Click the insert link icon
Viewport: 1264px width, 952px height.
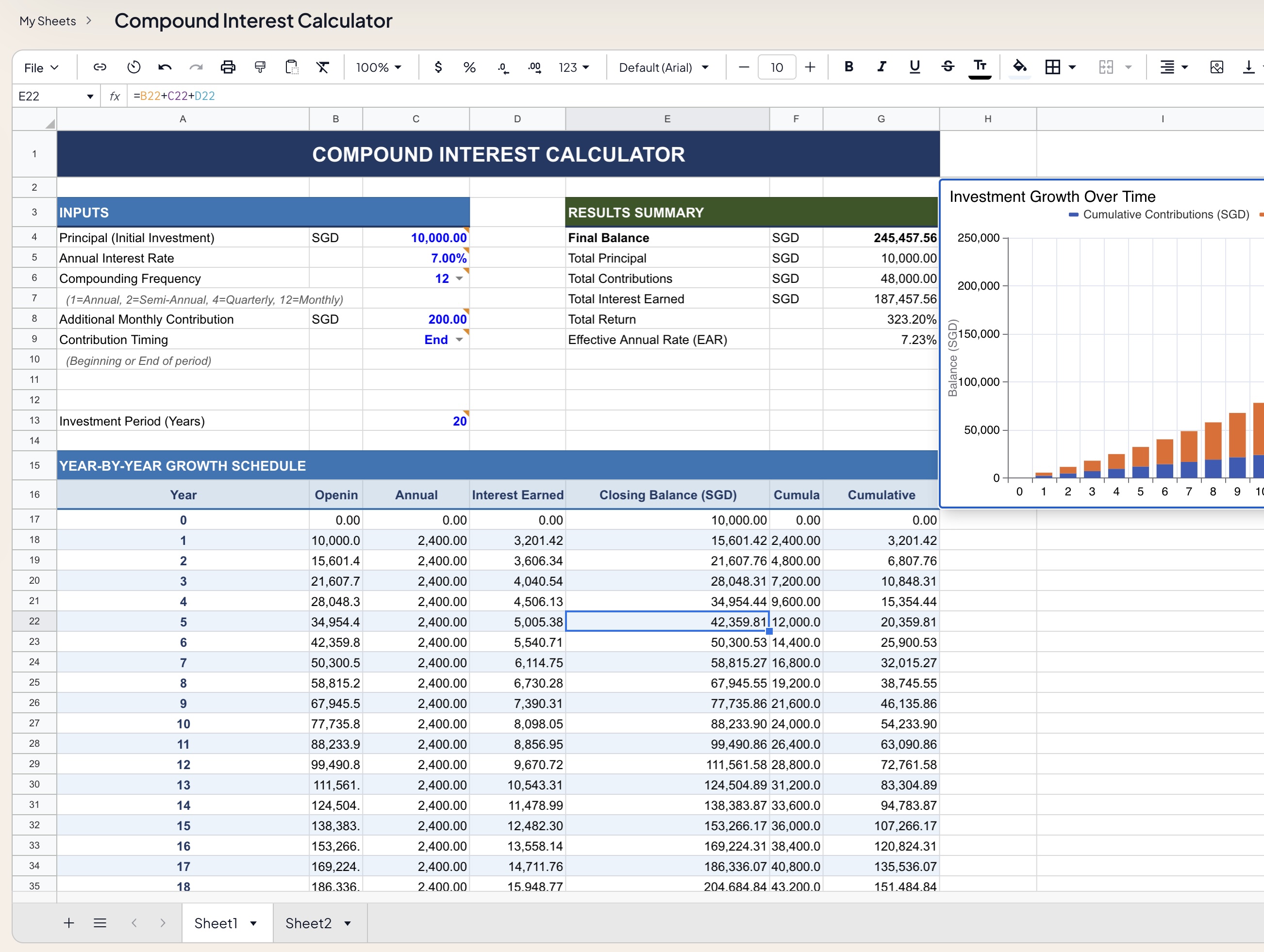[x=100, y=67]
